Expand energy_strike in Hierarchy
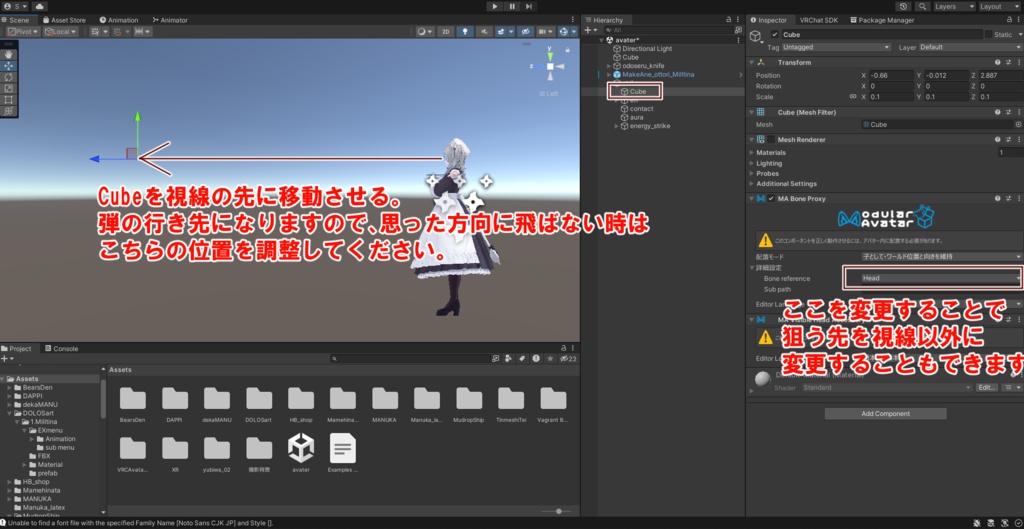Image resolution: width=1024 pixels, height=529 pixels. tap(616, 126)
